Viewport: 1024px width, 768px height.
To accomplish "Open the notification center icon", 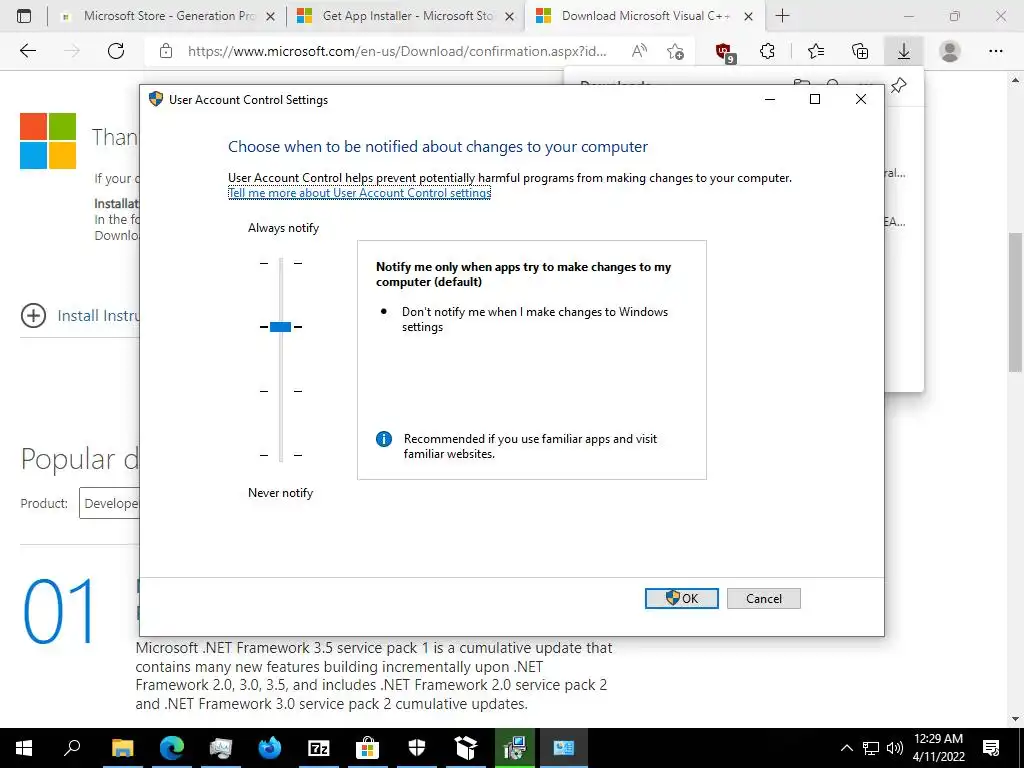I will tap(991, 748).
